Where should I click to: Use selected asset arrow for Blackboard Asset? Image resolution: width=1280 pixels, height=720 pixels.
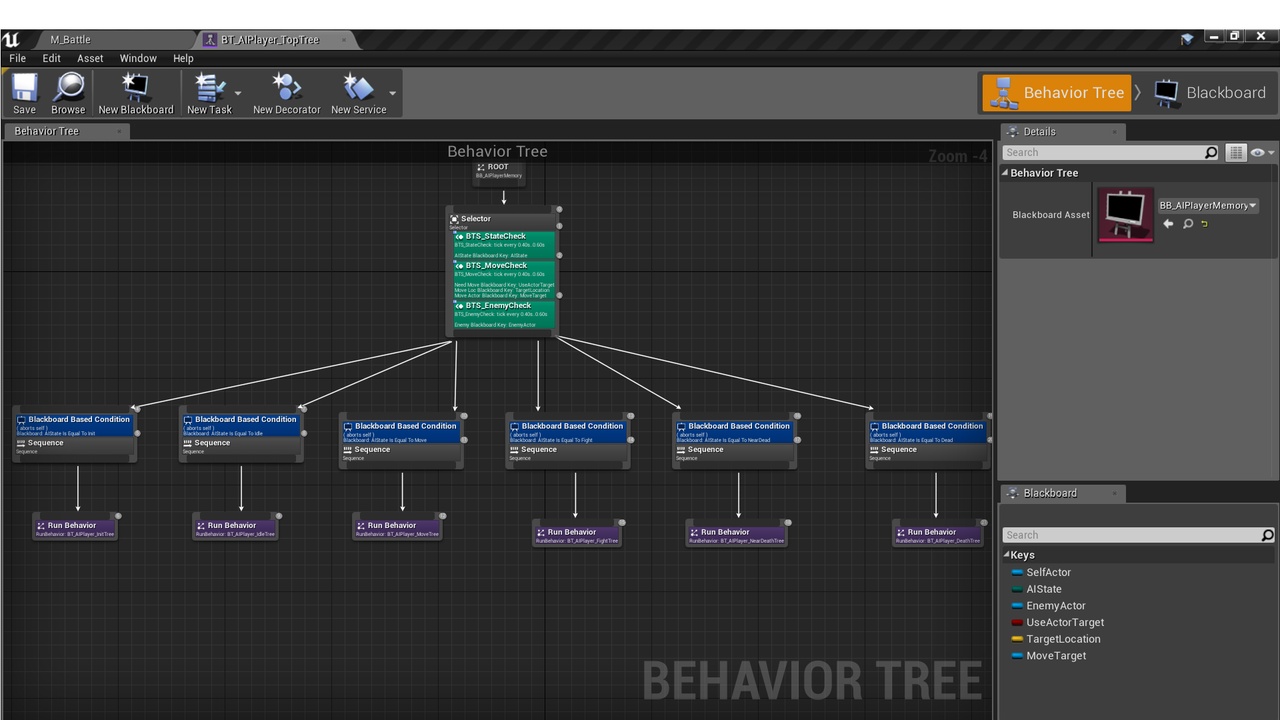coord(1168,224)
